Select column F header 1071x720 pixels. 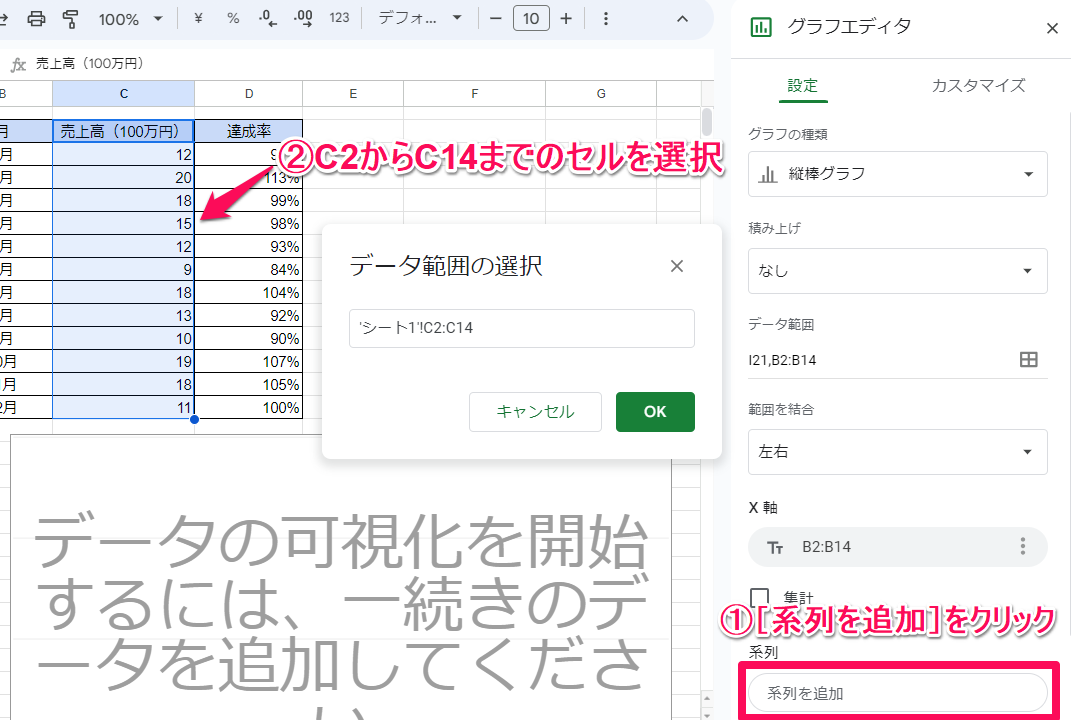click(x=475, y=94)
